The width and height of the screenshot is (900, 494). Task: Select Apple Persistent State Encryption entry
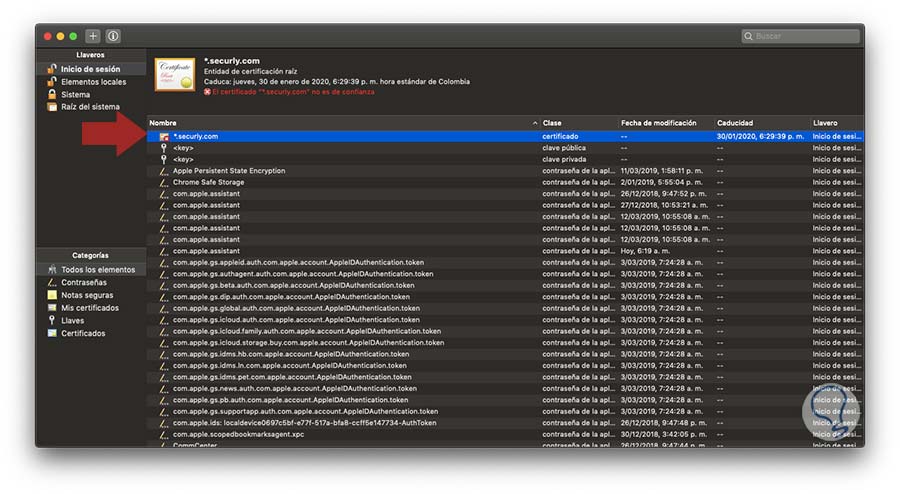505,171
